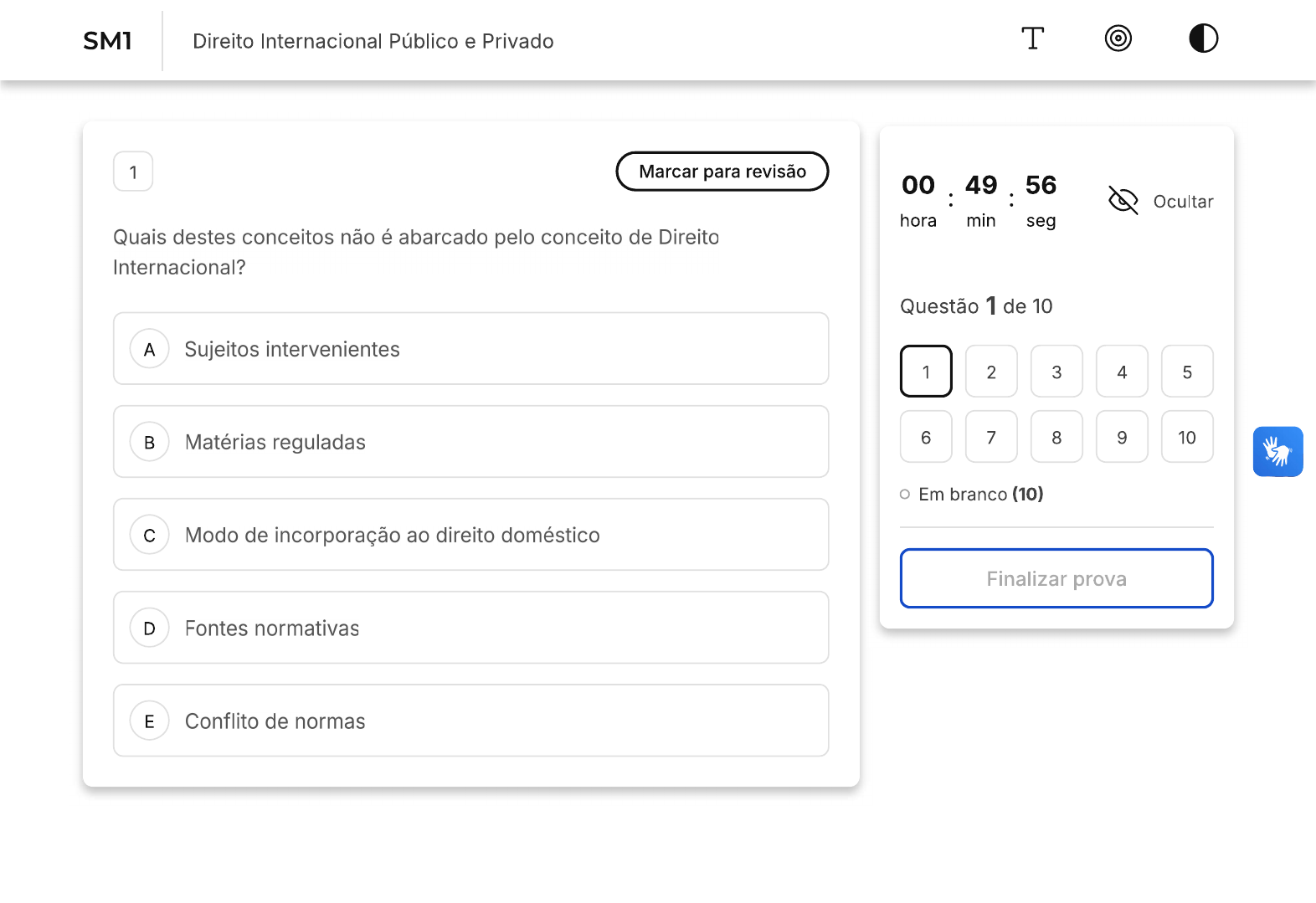
Task: Click the target focus mode icon
Action: click(1118, 38)
